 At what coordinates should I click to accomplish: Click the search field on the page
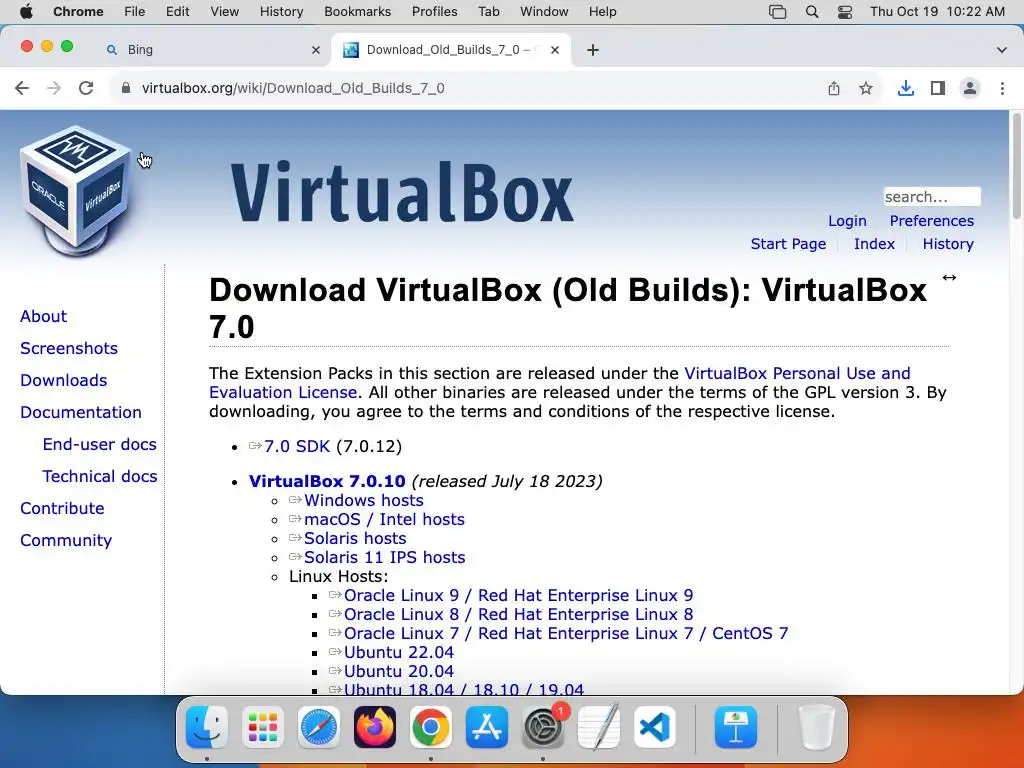pos(932,197)
